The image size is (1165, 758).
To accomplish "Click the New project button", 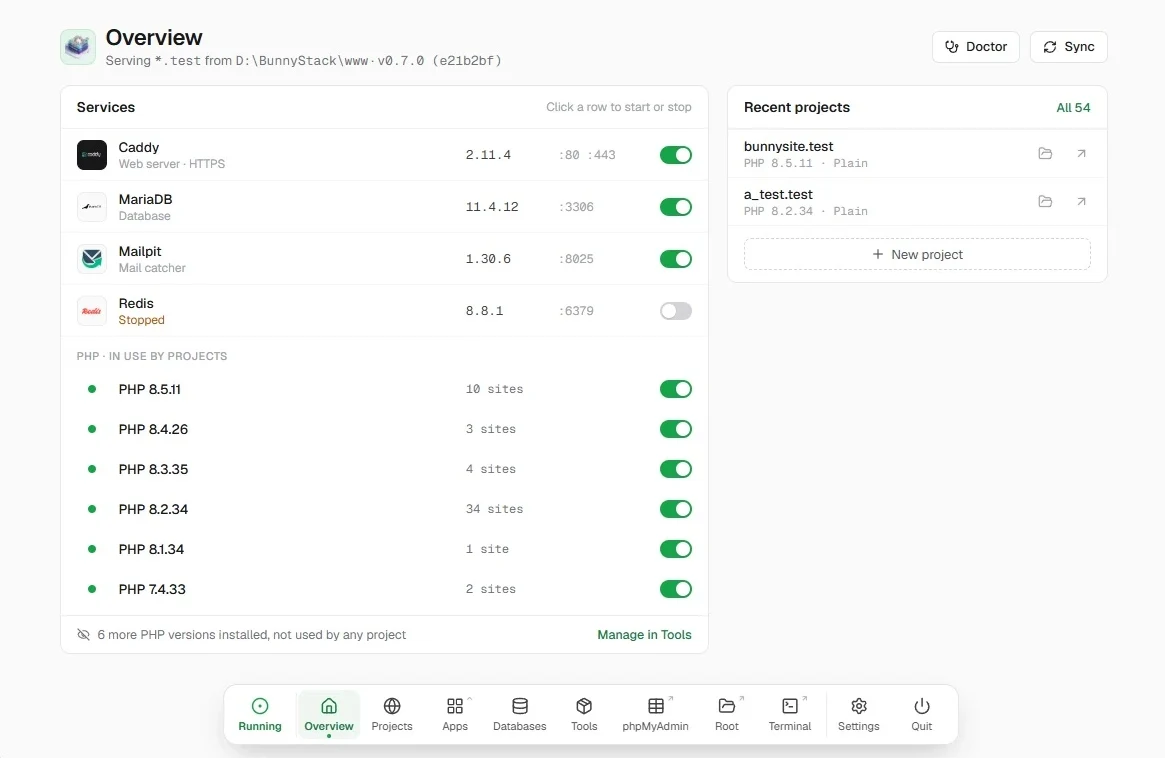I will [x=917, y=254].
